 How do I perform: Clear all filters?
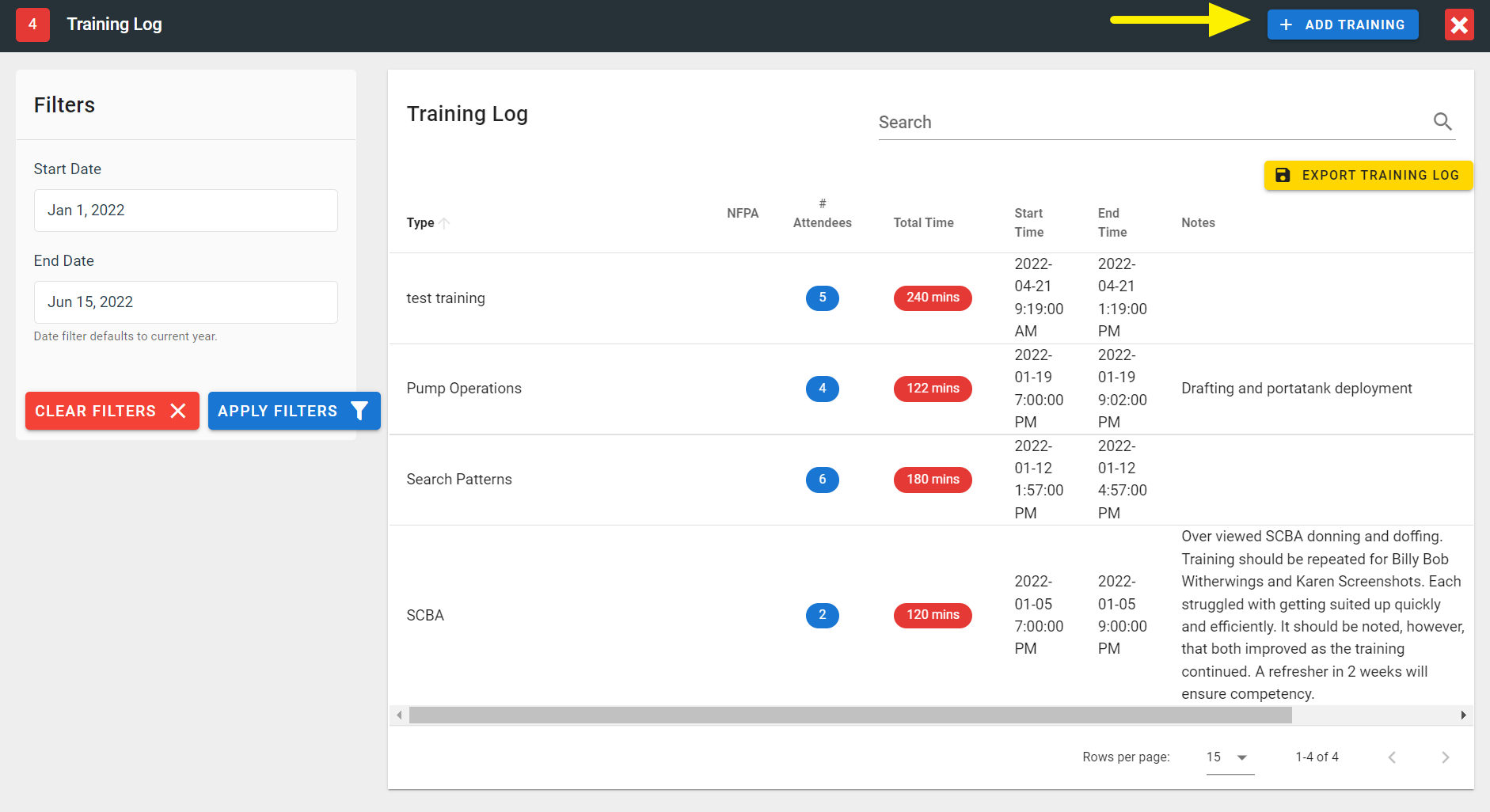coord(112,411)
